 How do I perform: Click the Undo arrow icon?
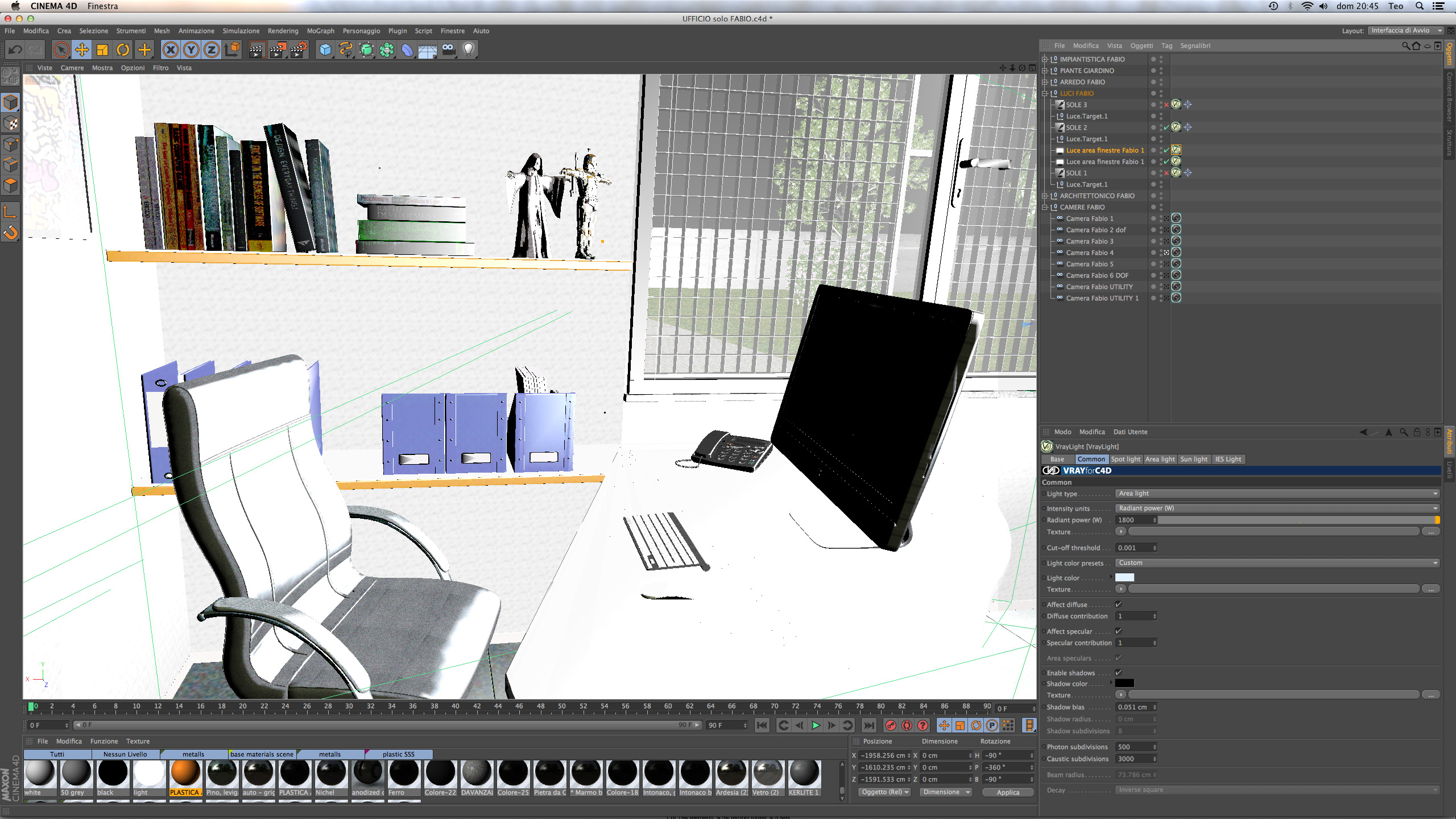click(x=15, y=50)
